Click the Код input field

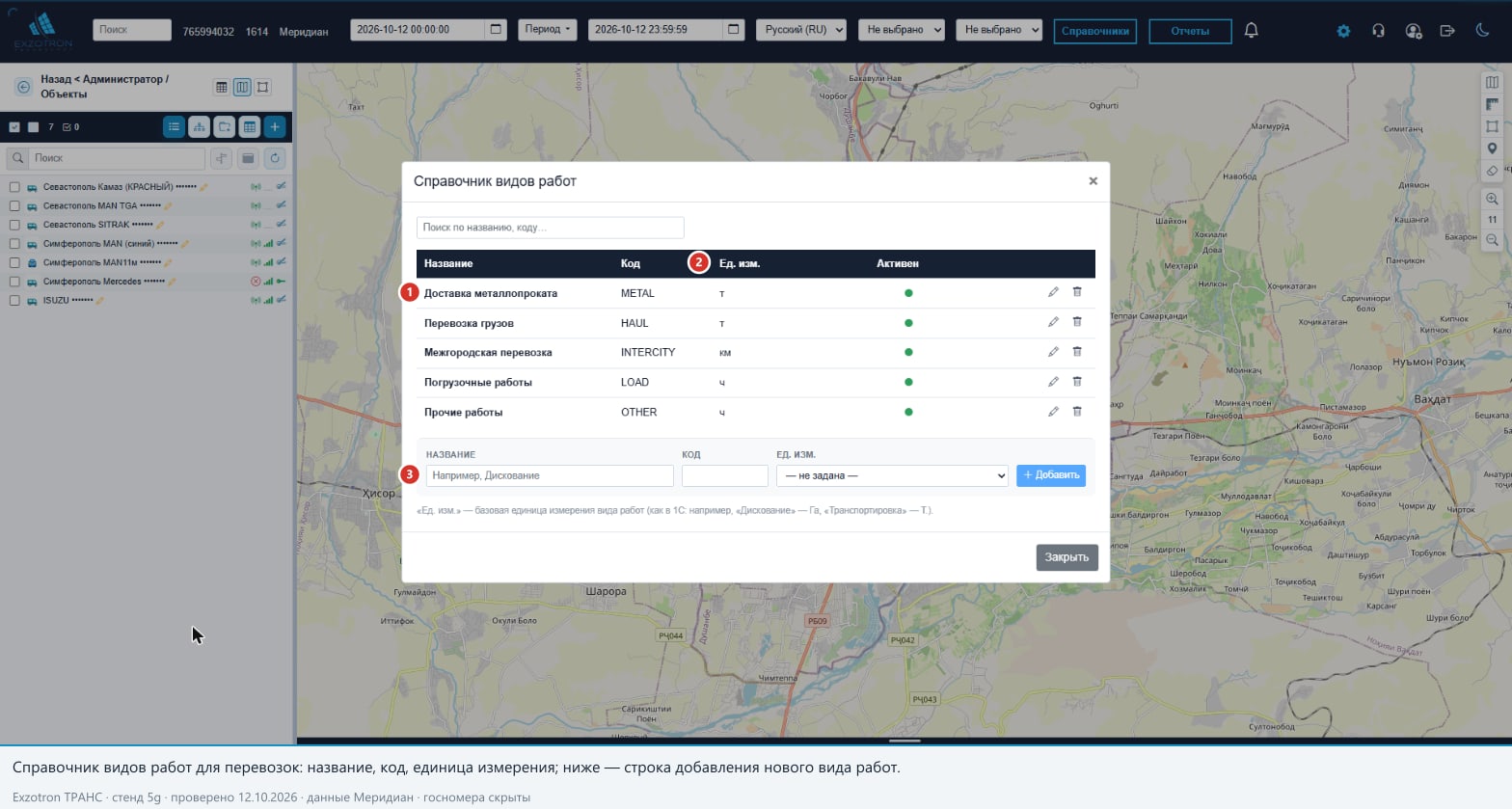(725, 475)
